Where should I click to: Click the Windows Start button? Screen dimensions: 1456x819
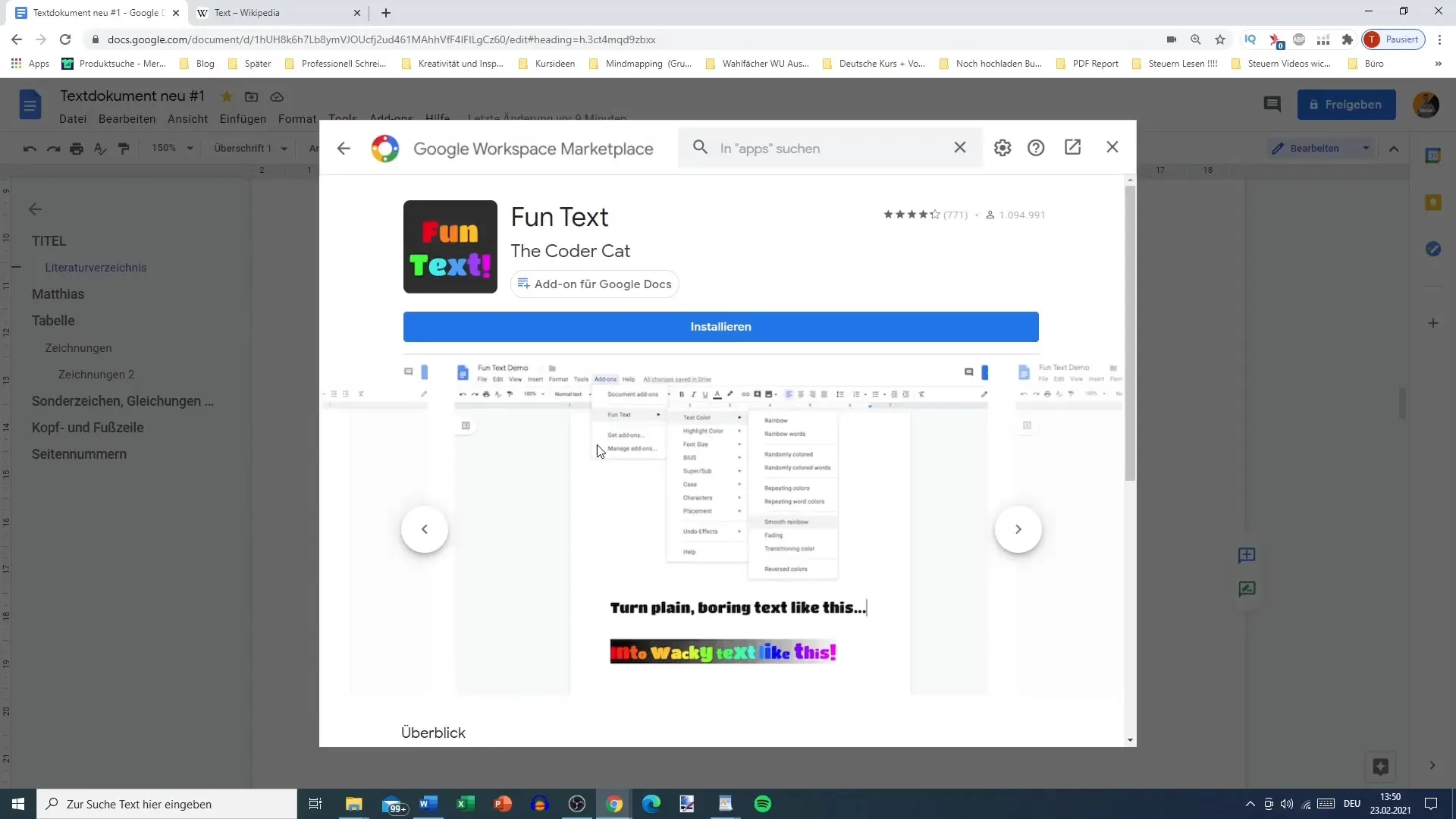click(x=18, y=804)
